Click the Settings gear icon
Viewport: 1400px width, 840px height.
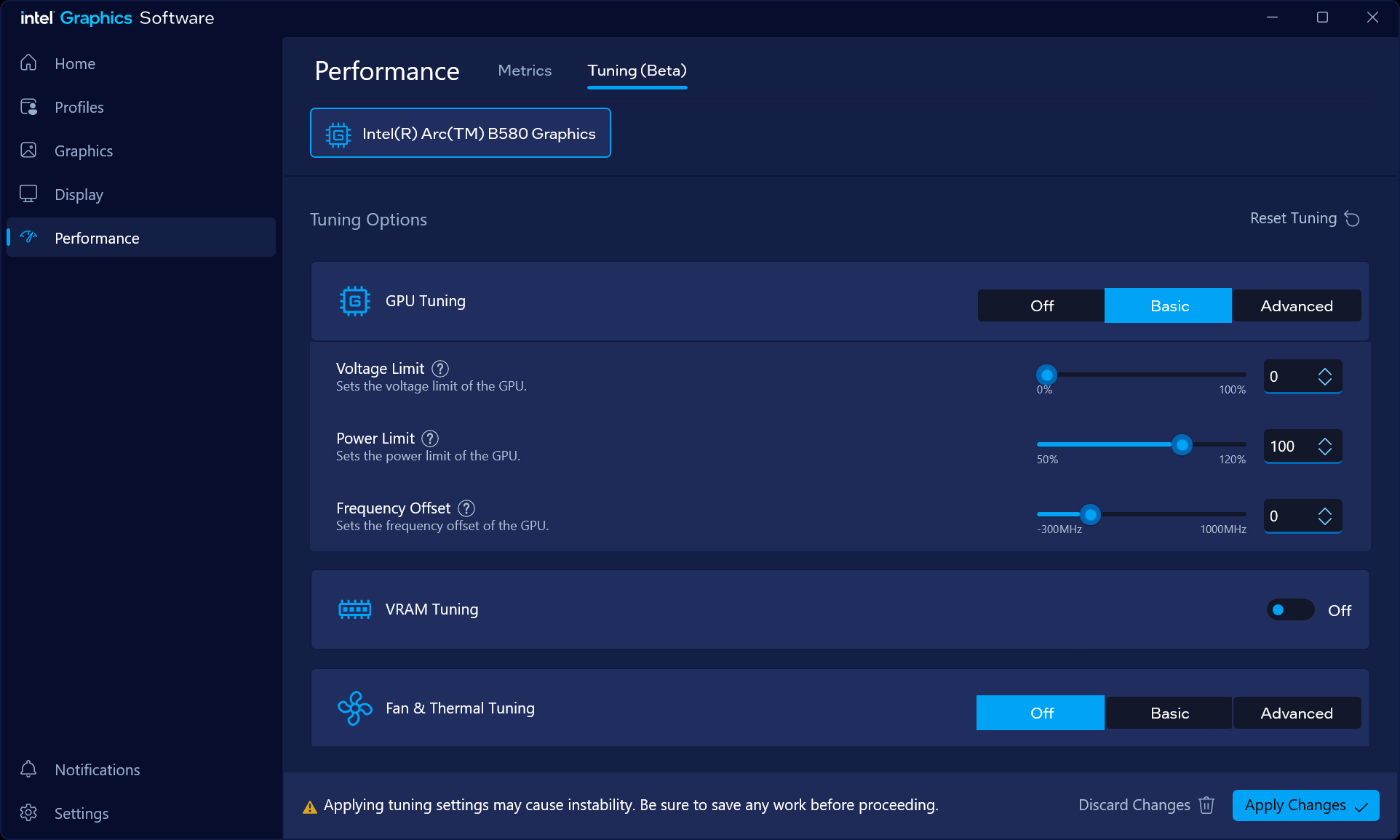28,813
